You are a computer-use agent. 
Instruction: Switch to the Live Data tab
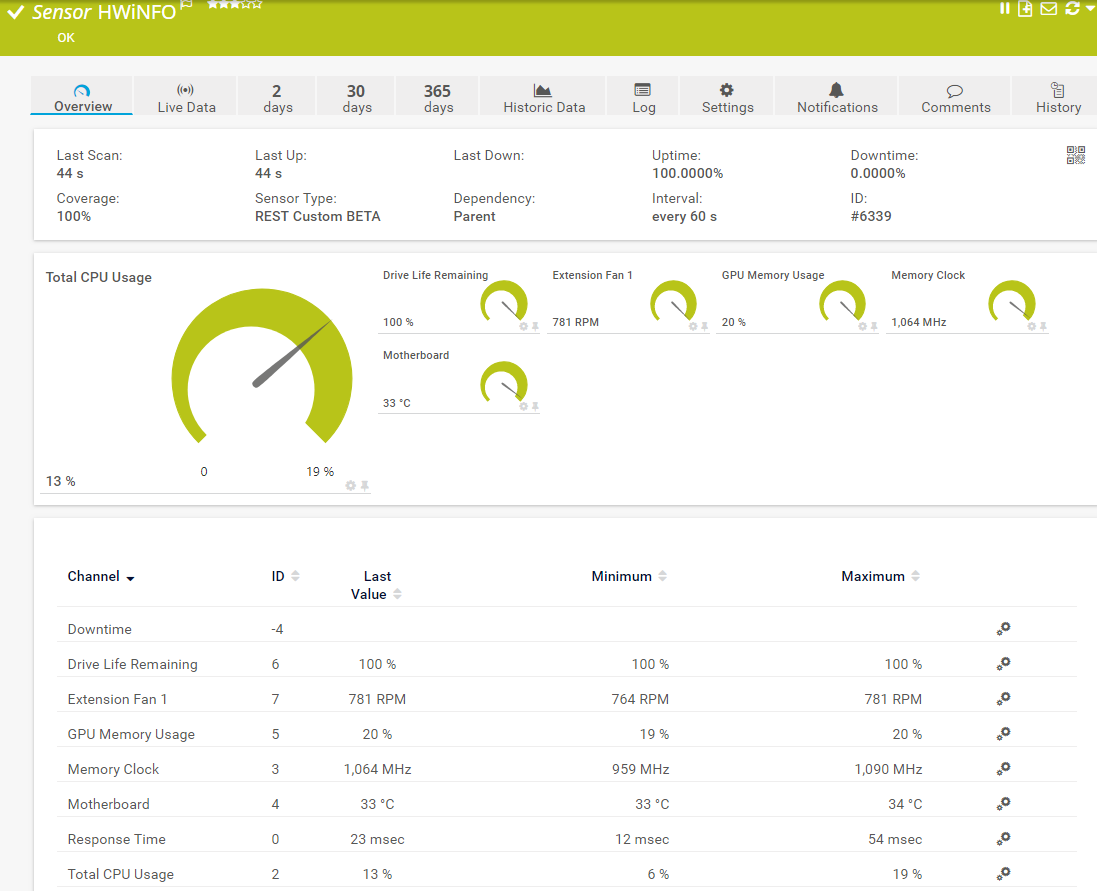point(186,97)
